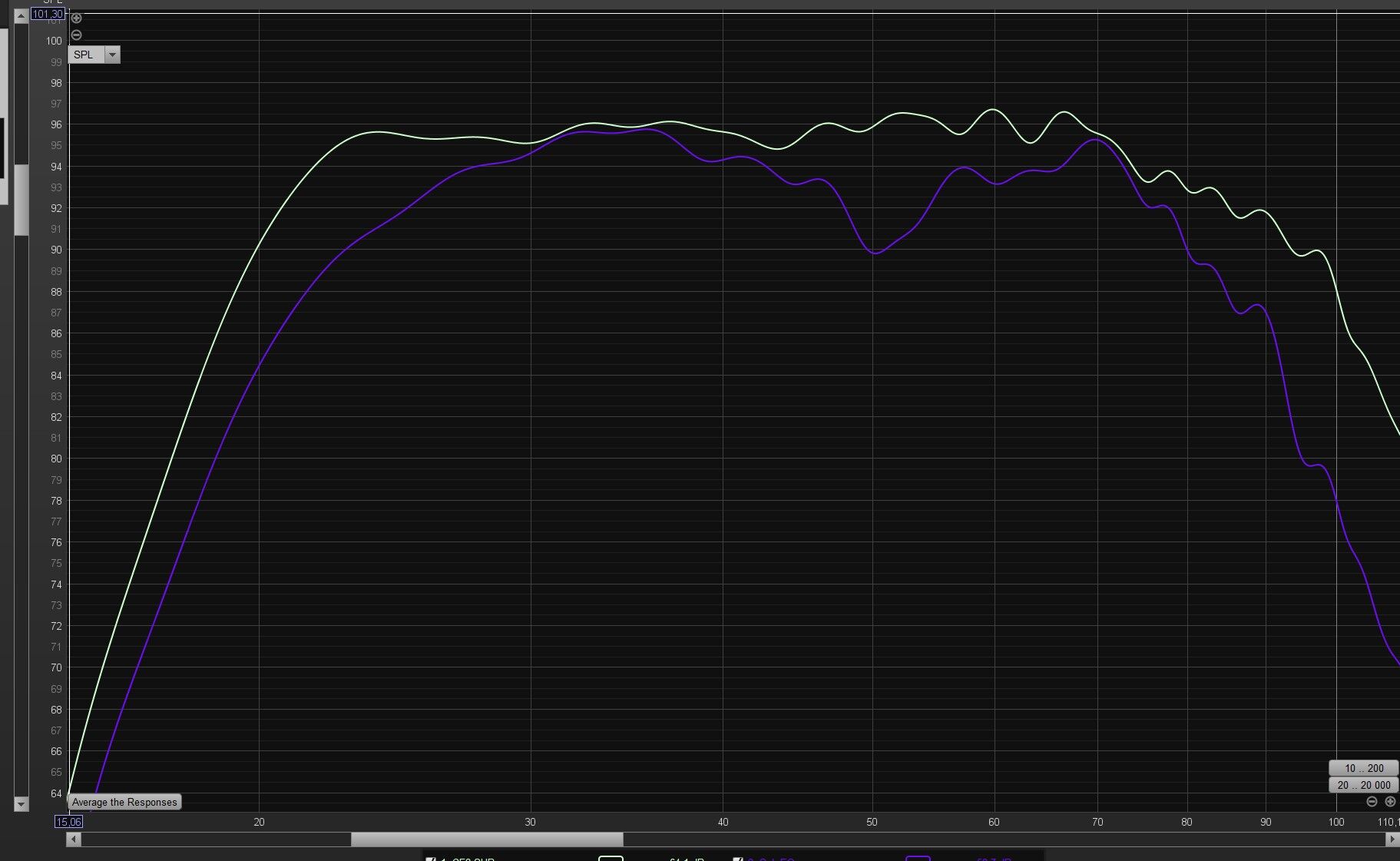
Task: Click the horizontal scrollbar thumb
Action: 487,839
